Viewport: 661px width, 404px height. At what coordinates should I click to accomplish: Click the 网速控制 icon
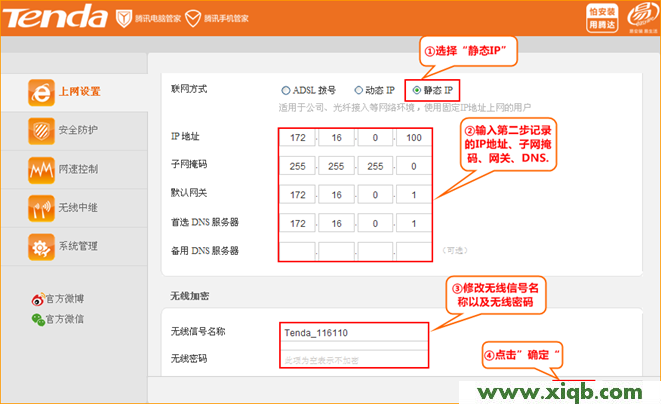tap(41, 169)
